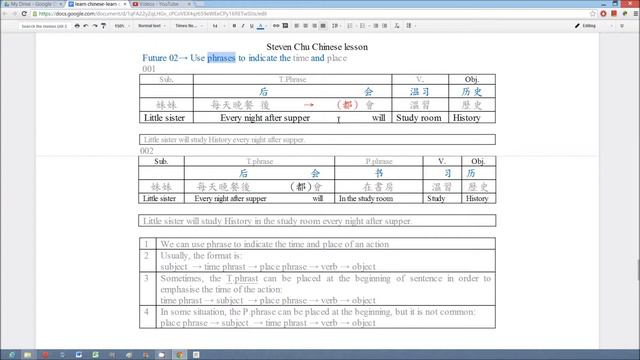Click the 'T.phrast' underlined word in row 3

[x=242, y=279]
